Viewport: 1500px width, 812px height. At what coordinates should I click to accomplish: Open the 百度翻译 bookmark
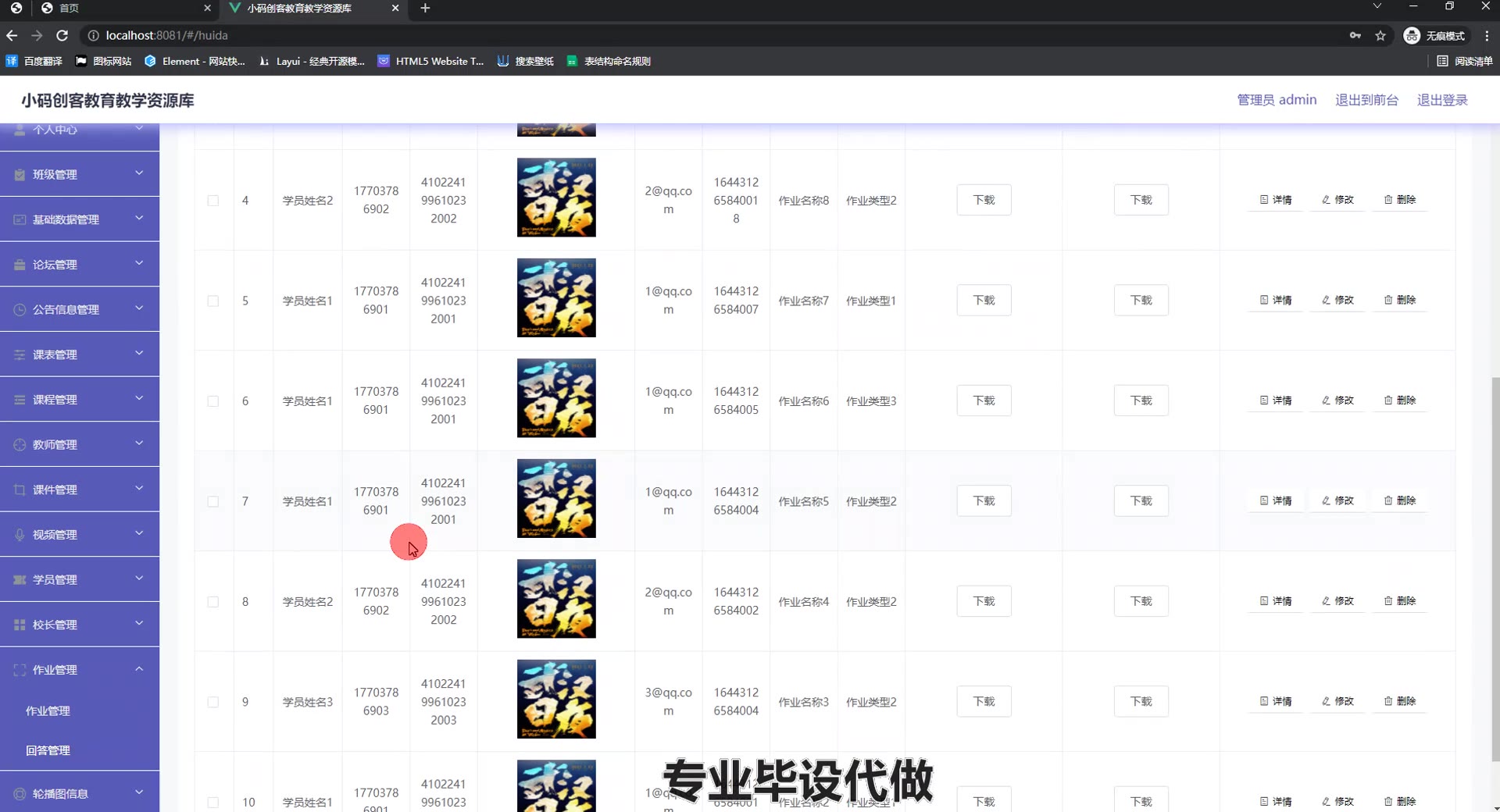(34, 61)
